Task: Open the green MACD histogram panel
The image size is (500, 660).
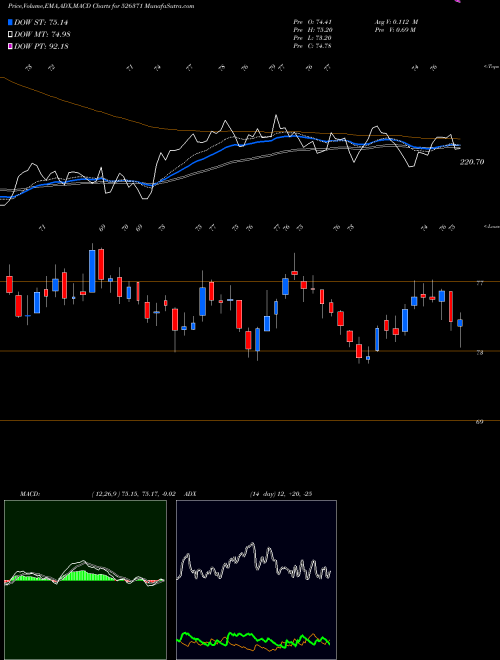Action: 85,580
